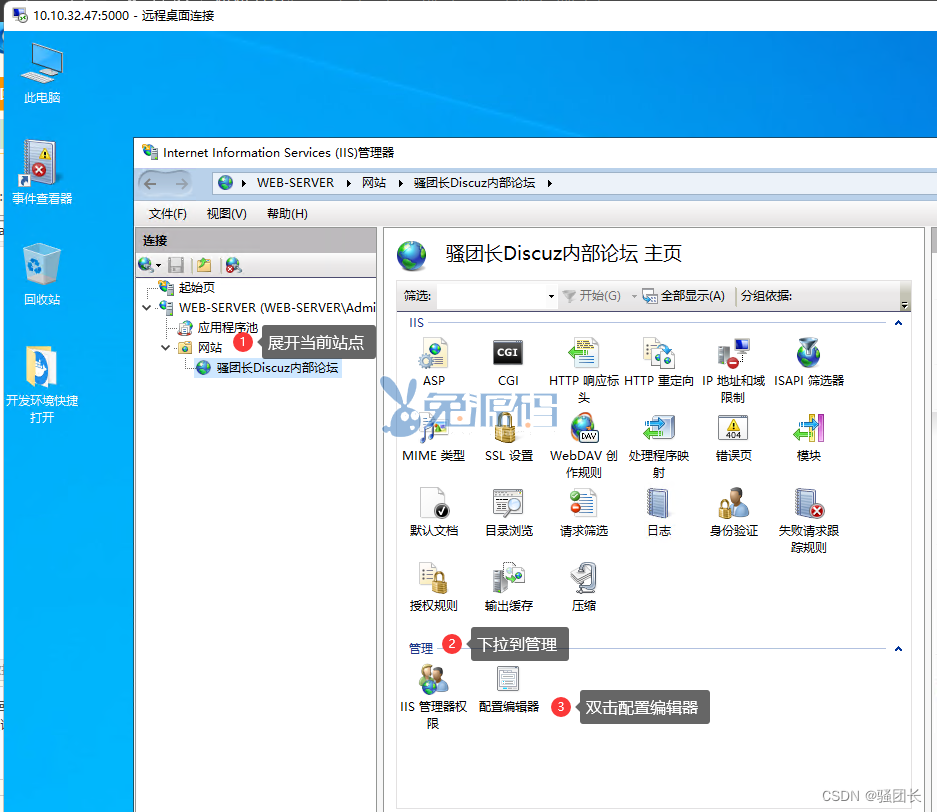
Task: Select 网站 node in the tree
Action: (x=210, y=348)
